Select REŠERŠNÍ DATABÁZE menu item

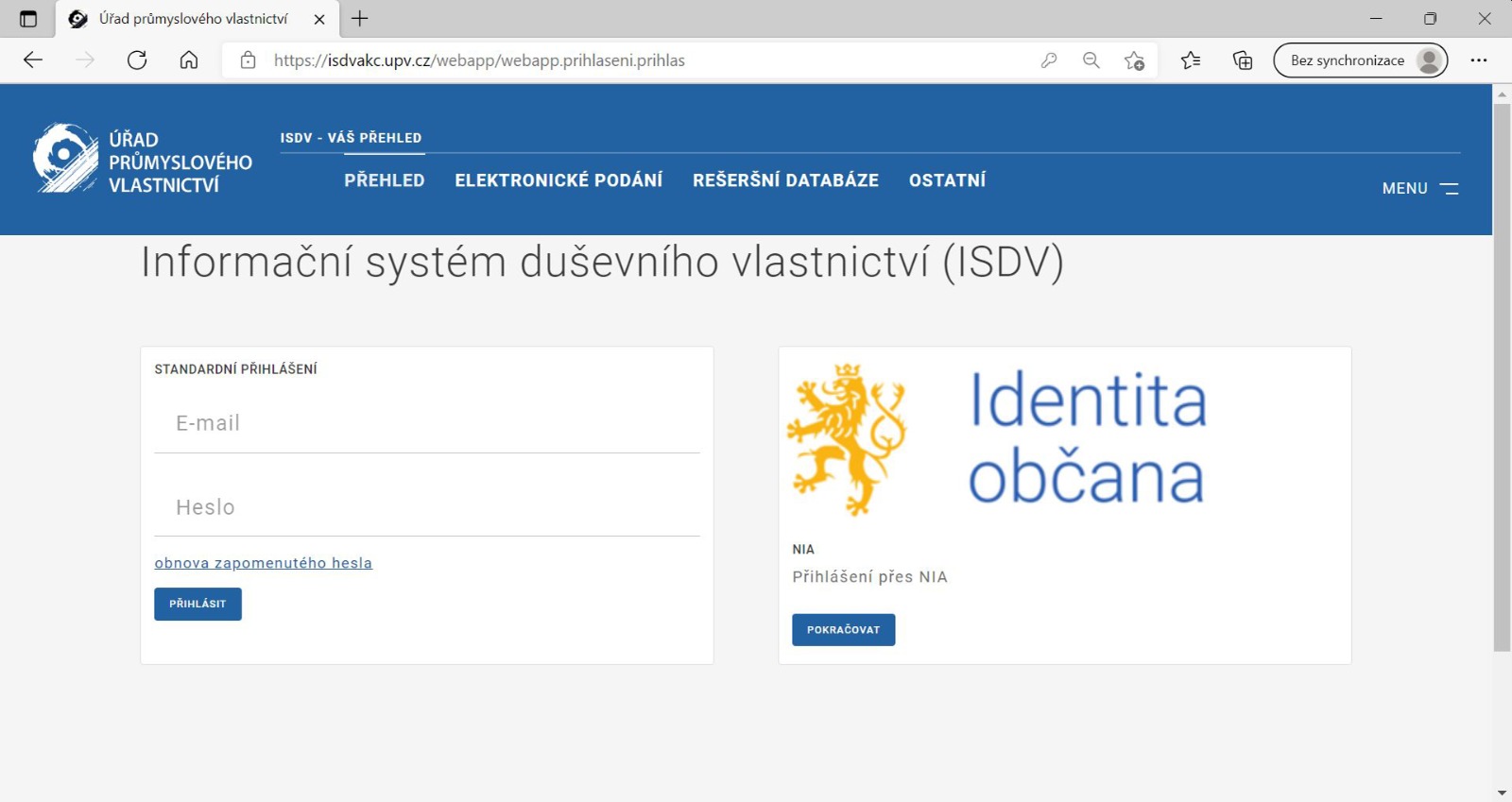point(785,180)
